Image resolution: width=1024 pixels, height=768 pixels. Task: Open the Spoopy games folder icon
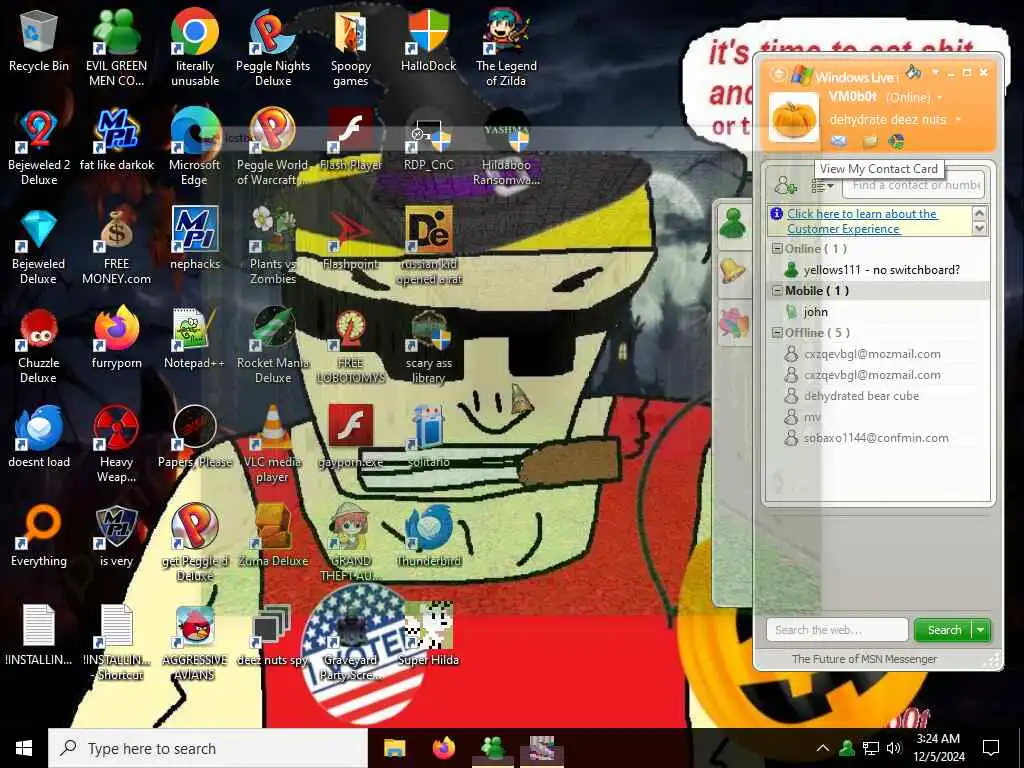click(351, 47)
